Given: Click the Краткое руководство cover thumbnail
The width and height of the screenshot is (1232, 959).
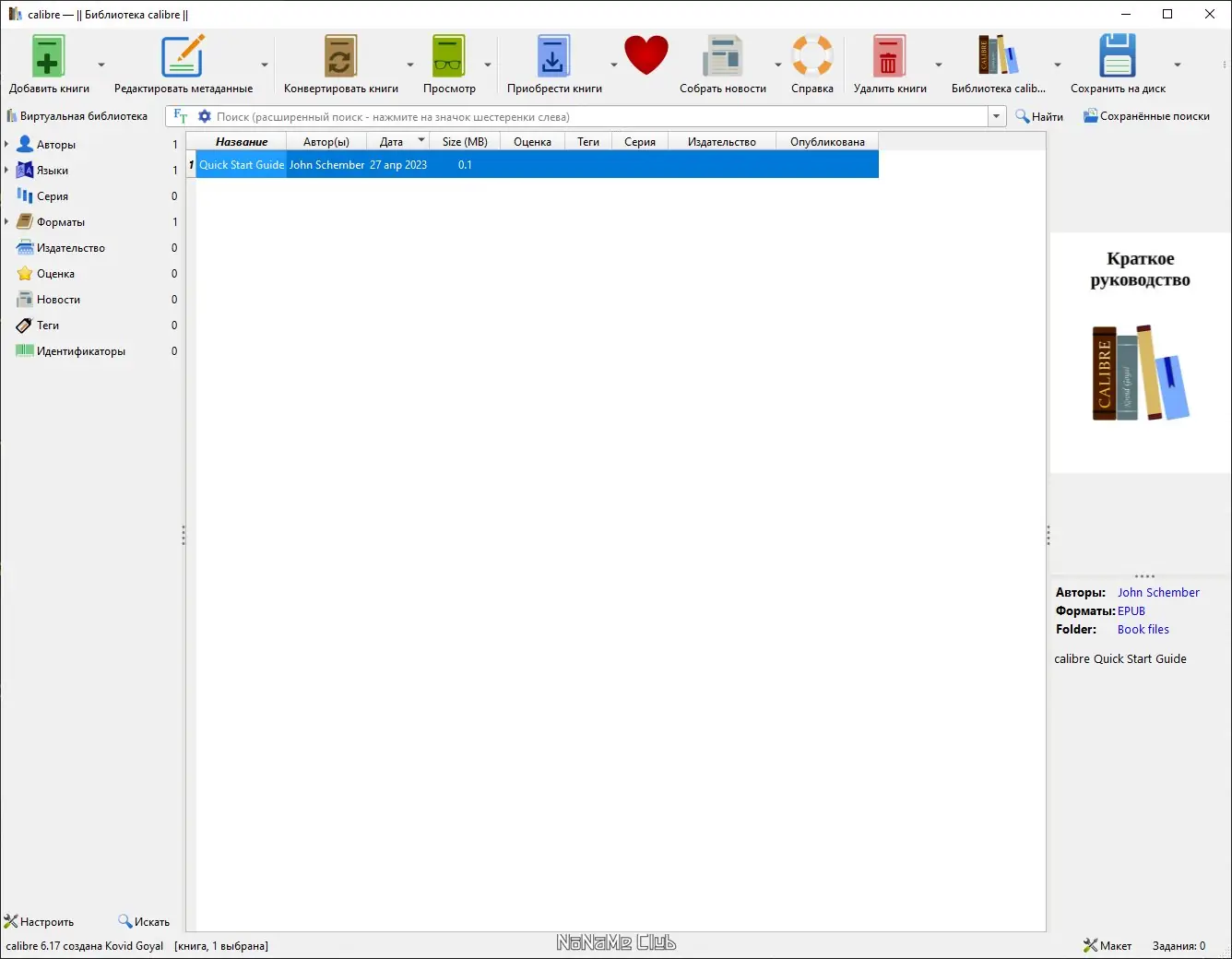Looking at the screenshot, I should point(1140,352).
